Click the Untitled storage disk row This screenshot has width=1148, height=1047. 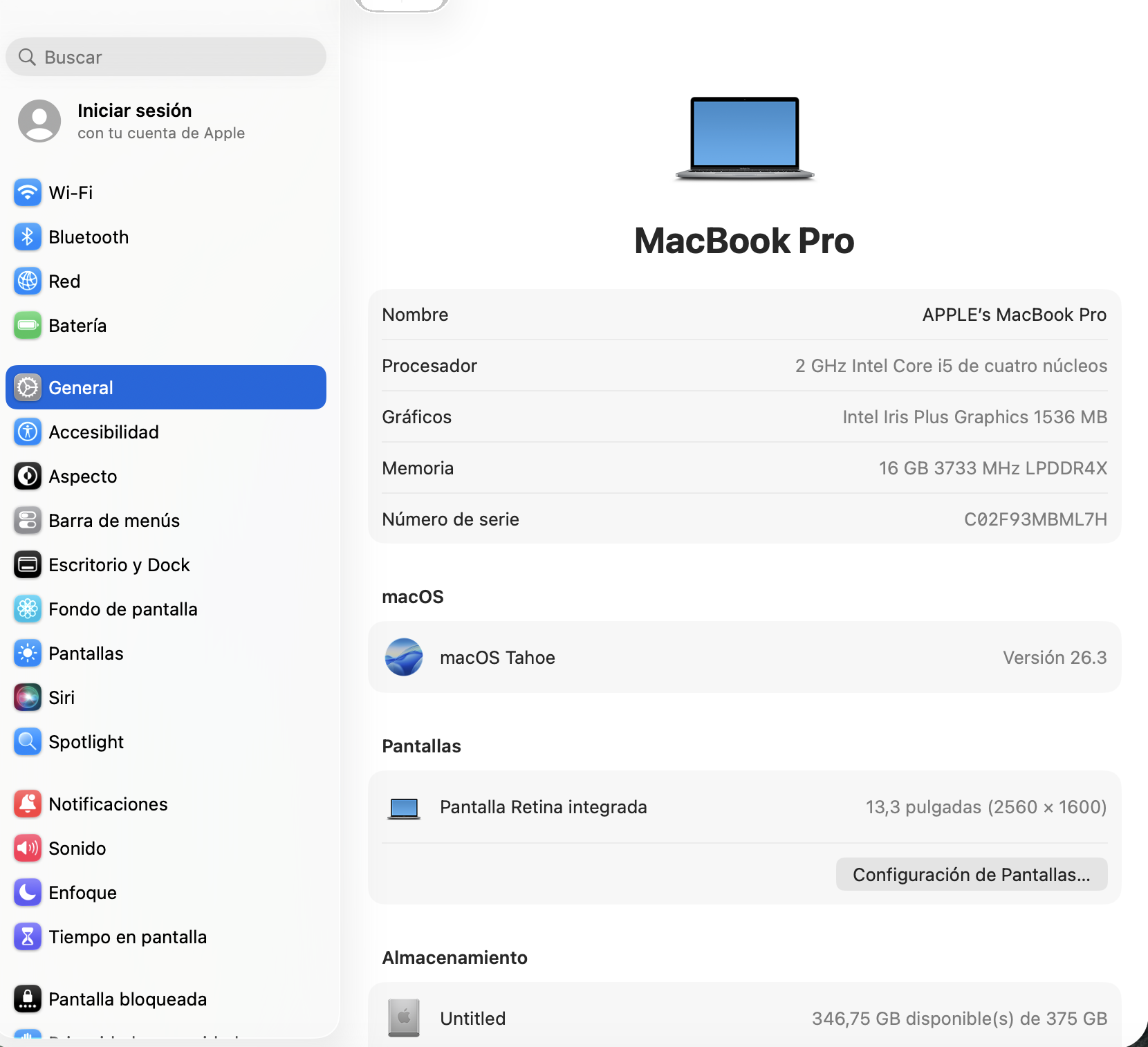744,1018
